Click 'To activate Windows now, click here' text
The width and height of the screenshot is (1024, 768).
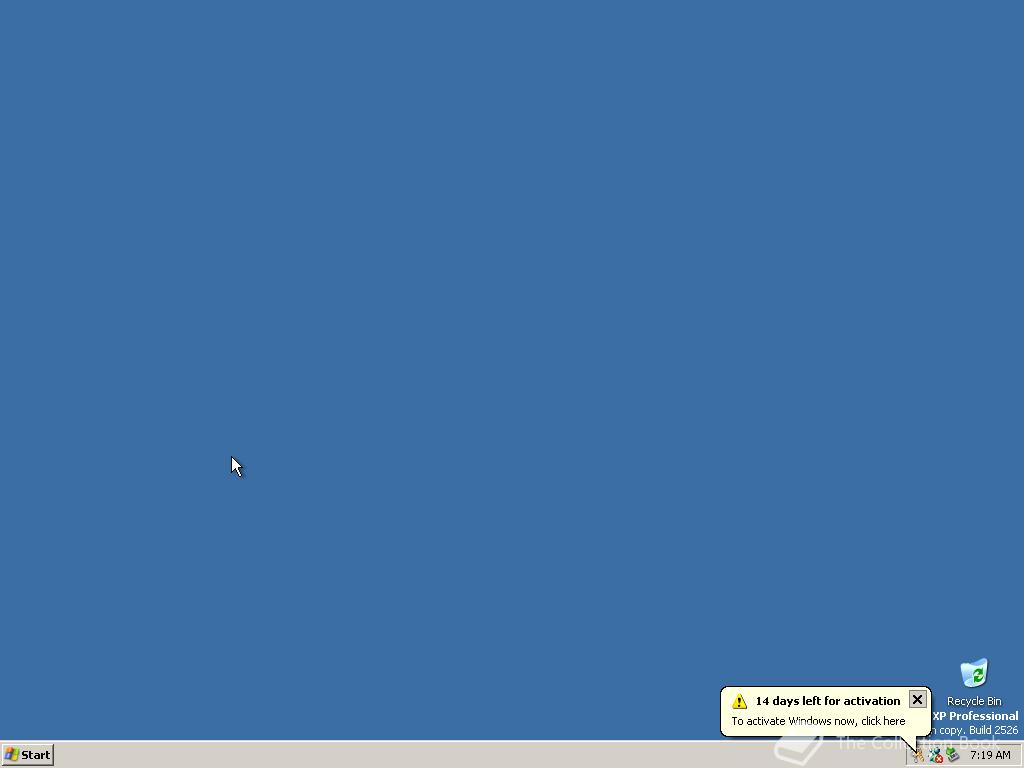(x=818, y=721)
